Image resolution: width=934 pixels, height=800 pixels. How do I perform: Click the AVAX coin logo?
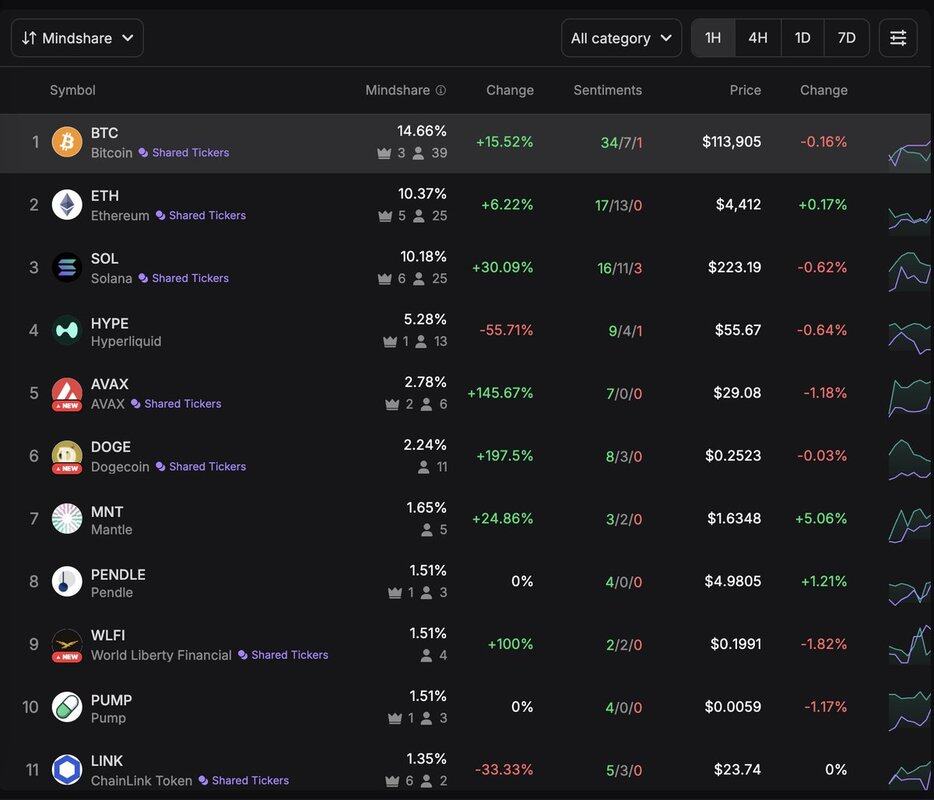click(x=67, y=393)
